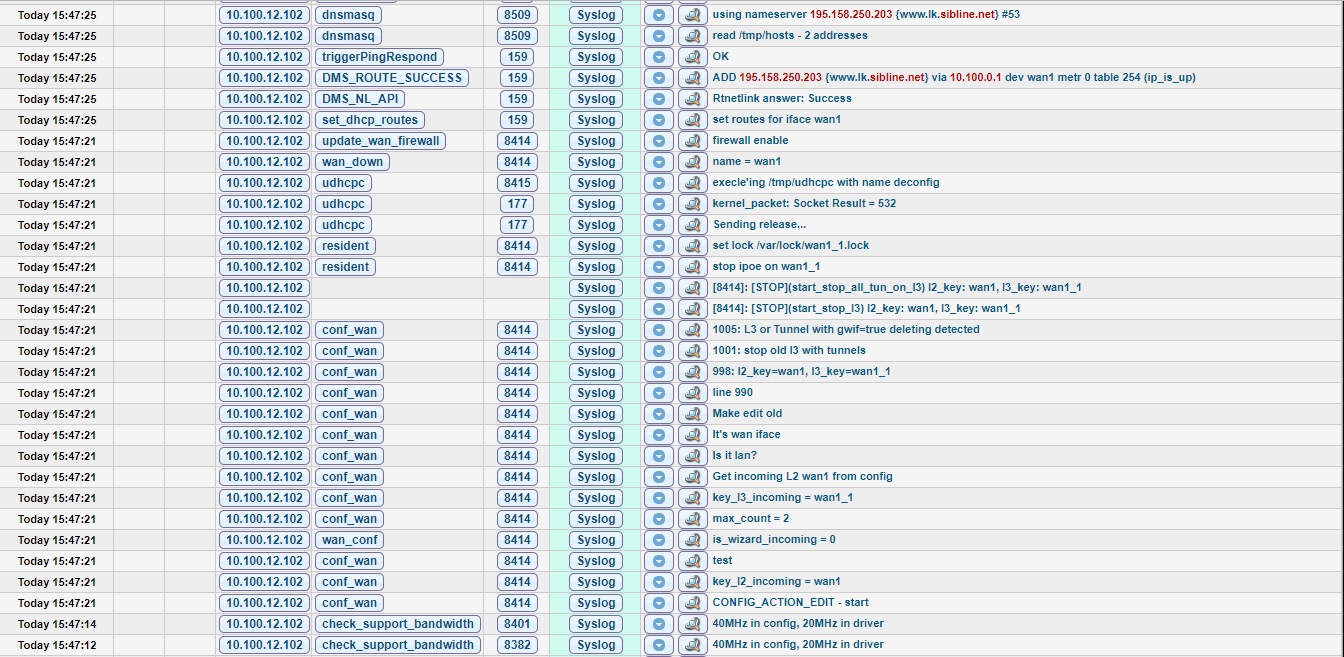Screen dimensions: 1344x657
Task: Click search icon for 'max_count = 2' row
Action: click(691, 519)
